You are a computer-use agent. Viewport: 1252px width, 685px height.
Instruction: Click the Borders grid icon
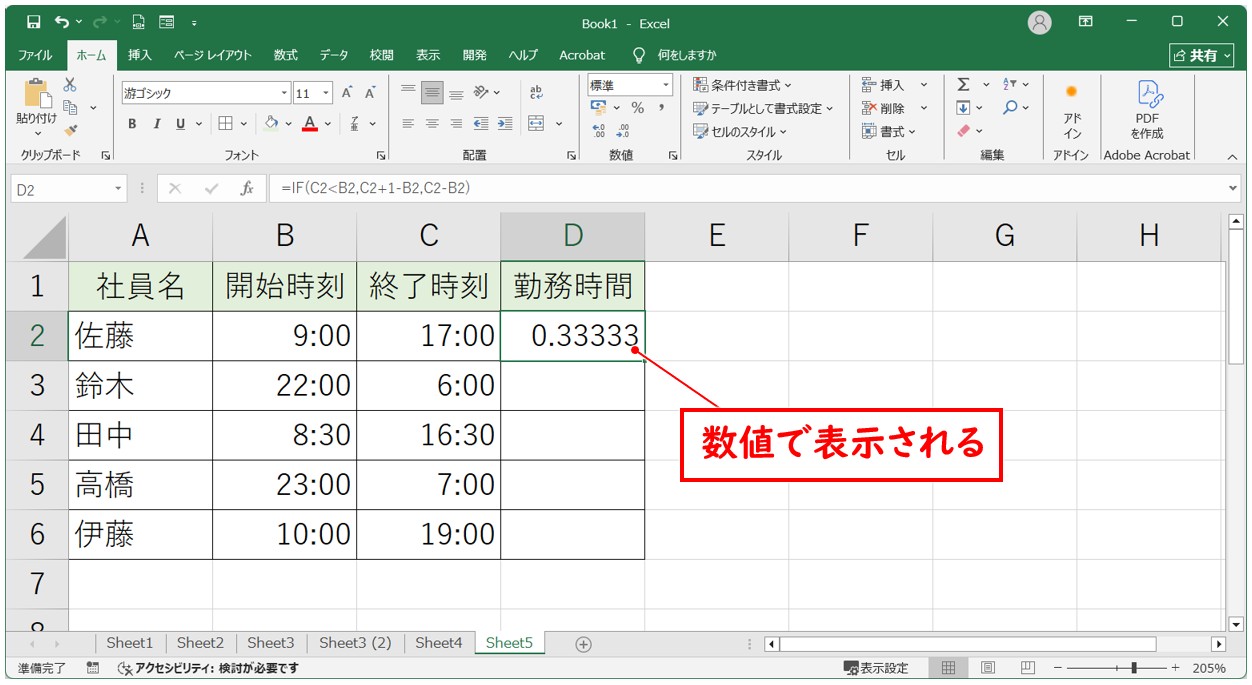pos(225,124)
